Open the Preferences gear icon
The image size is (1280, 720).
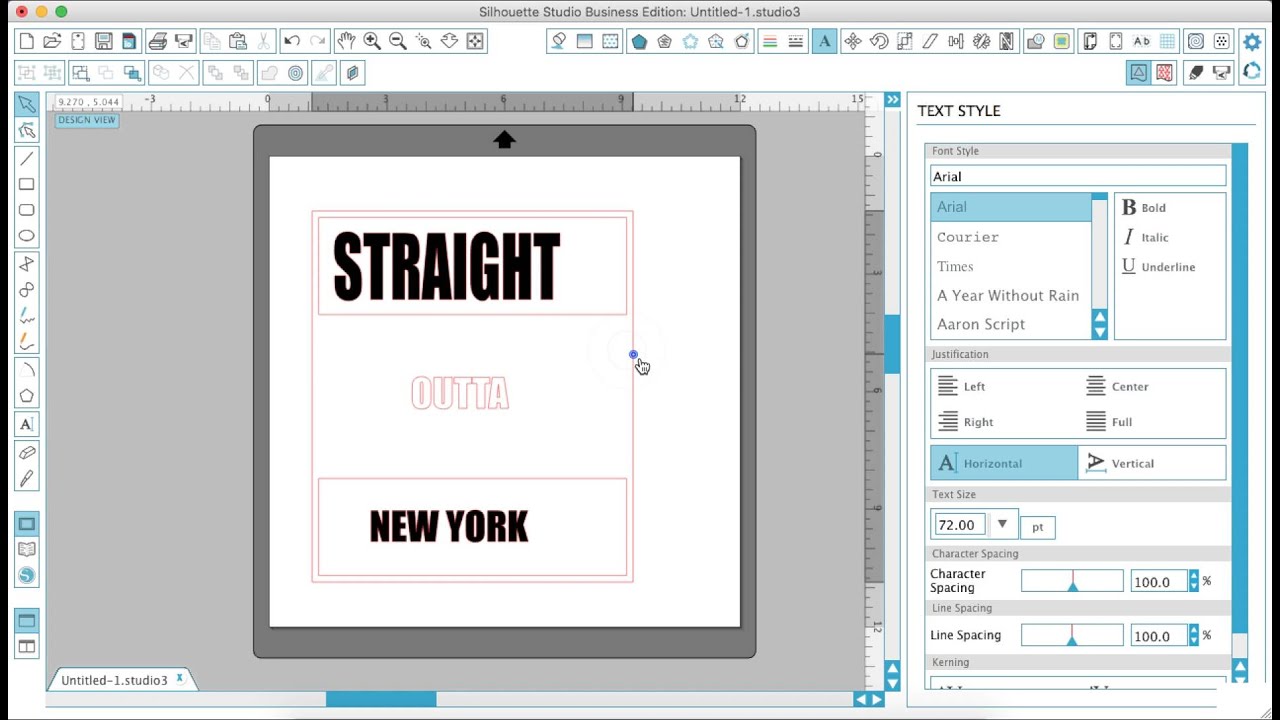(x=1252, y=42)
